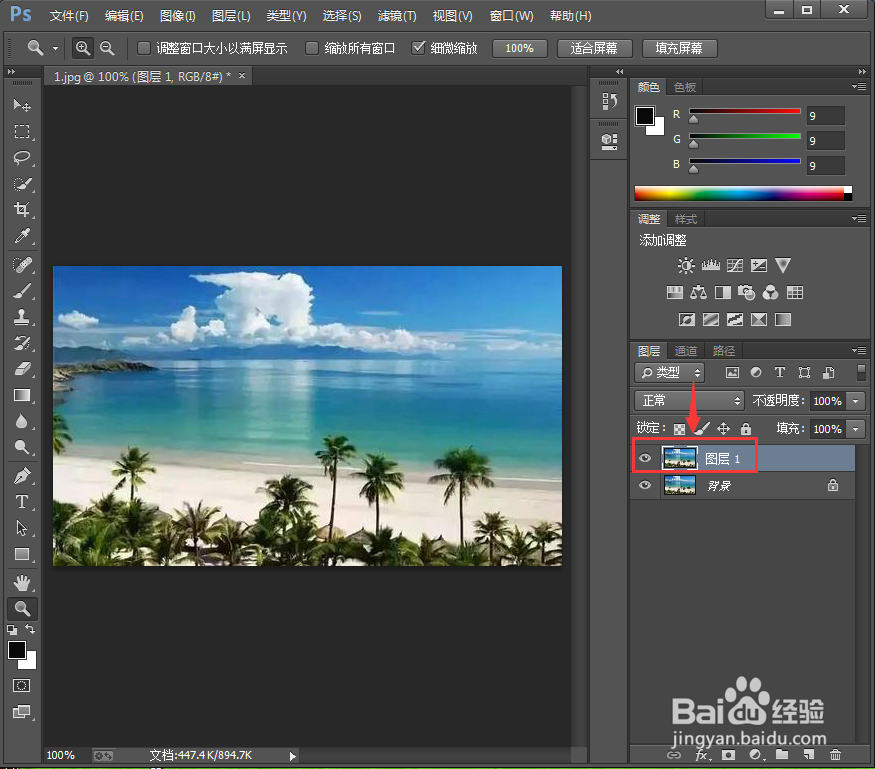Viewport: 875px width, 769px height.
Task: Select the Move tool
Action: [x=22, y=105]
